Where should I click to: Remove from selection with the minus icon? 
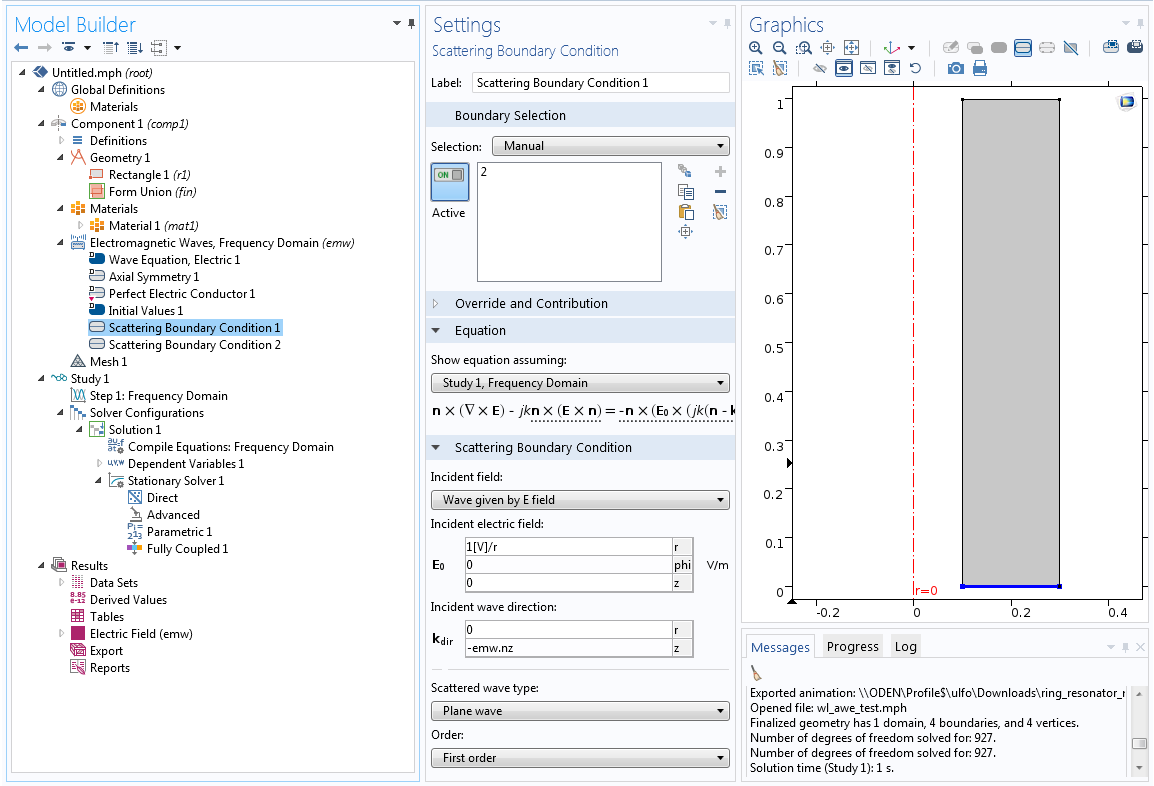(x=720, y=191)
